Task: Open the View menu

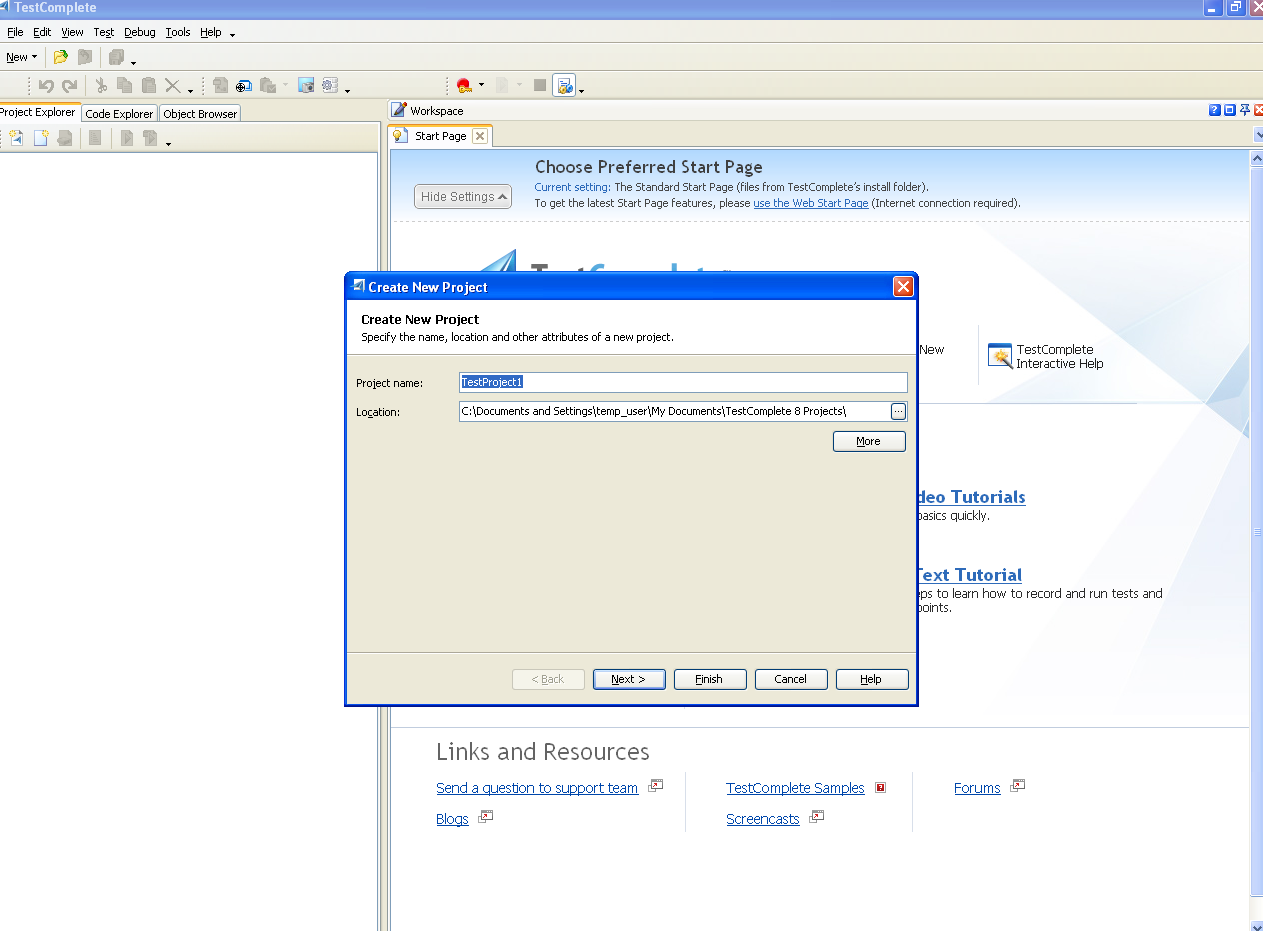Action: (72, 32)
